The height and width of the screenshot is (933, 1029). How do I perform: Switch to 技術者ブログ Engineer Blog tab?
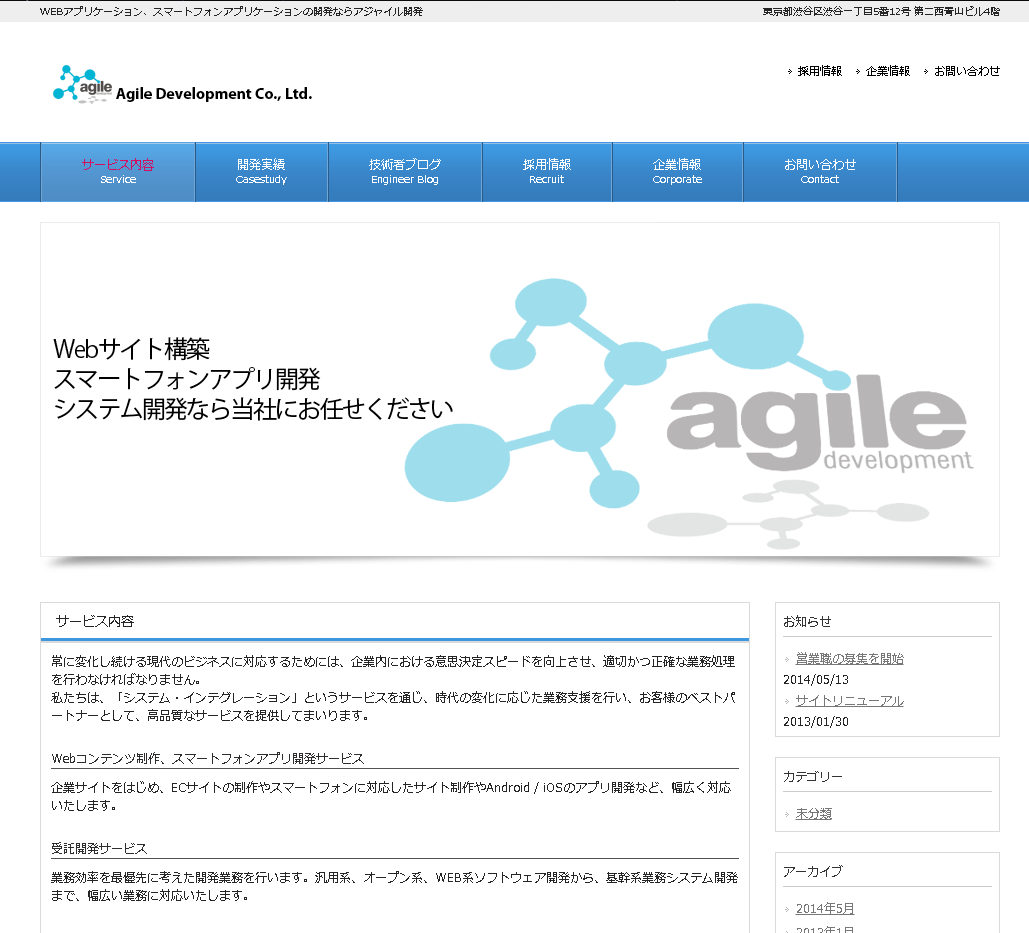[x=405, y=171]
